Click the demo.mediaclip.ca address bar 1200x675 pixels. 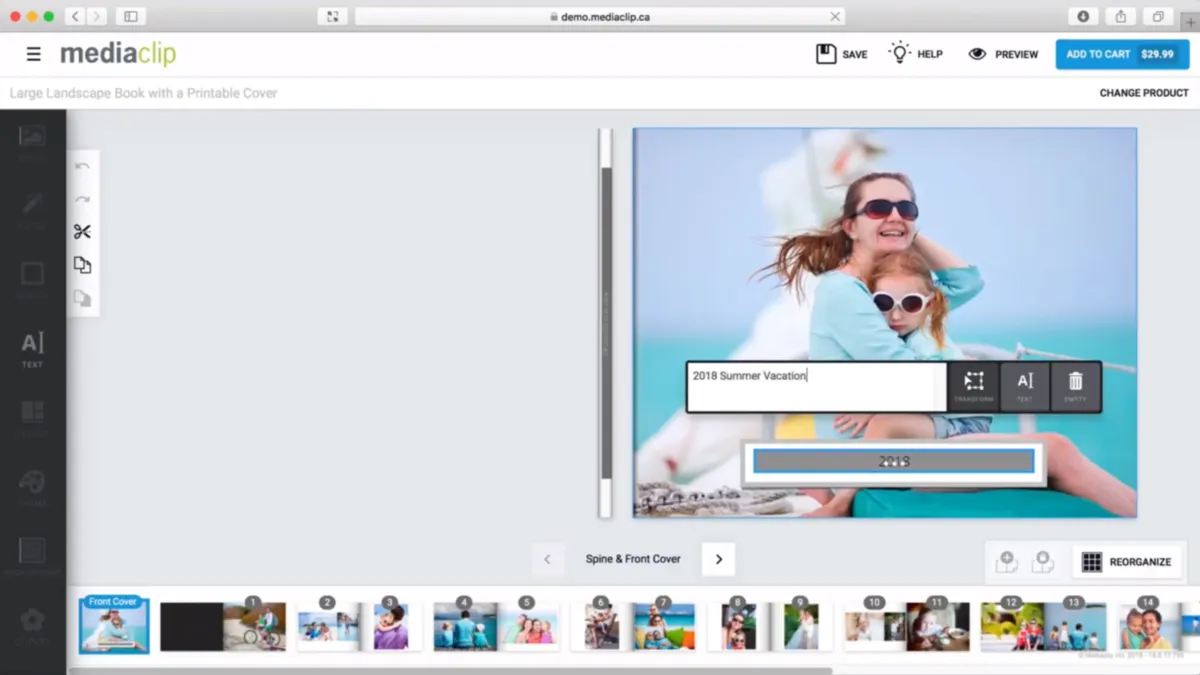click(x=600, y=16)
